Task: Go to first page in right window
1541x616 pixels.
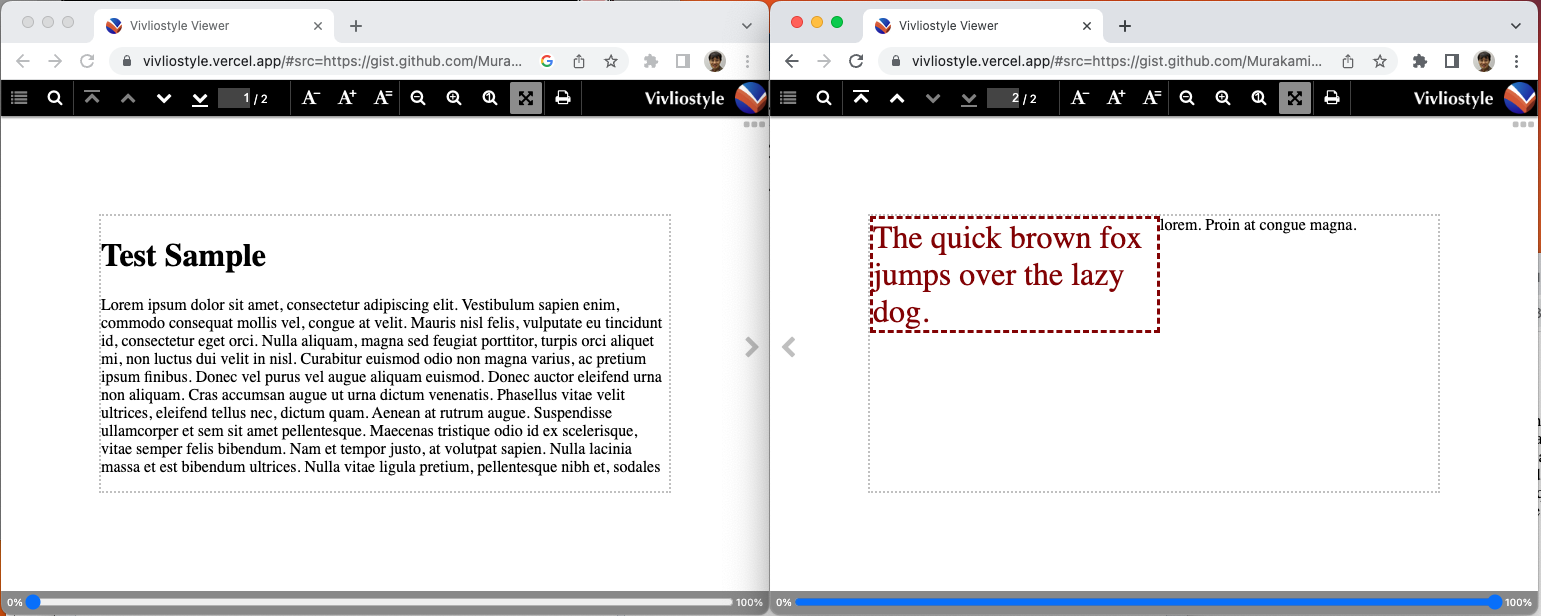Action: tap(861, 98)
